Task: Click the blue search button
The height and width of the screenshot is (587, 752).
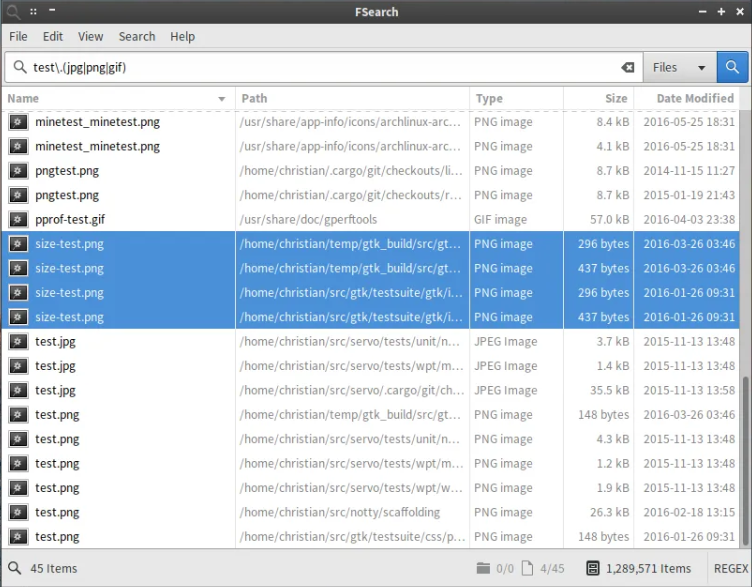Action: coord(732,67)
